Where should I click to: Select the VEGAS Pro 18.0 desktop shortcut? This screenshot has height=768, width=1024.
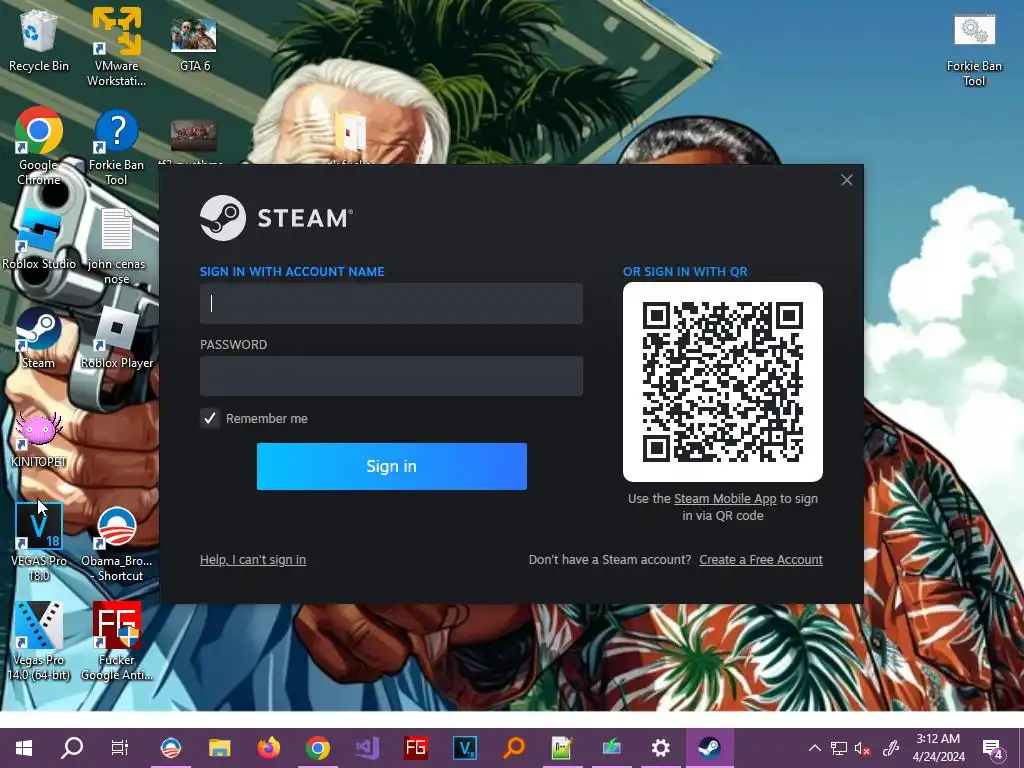click(39, 541)
